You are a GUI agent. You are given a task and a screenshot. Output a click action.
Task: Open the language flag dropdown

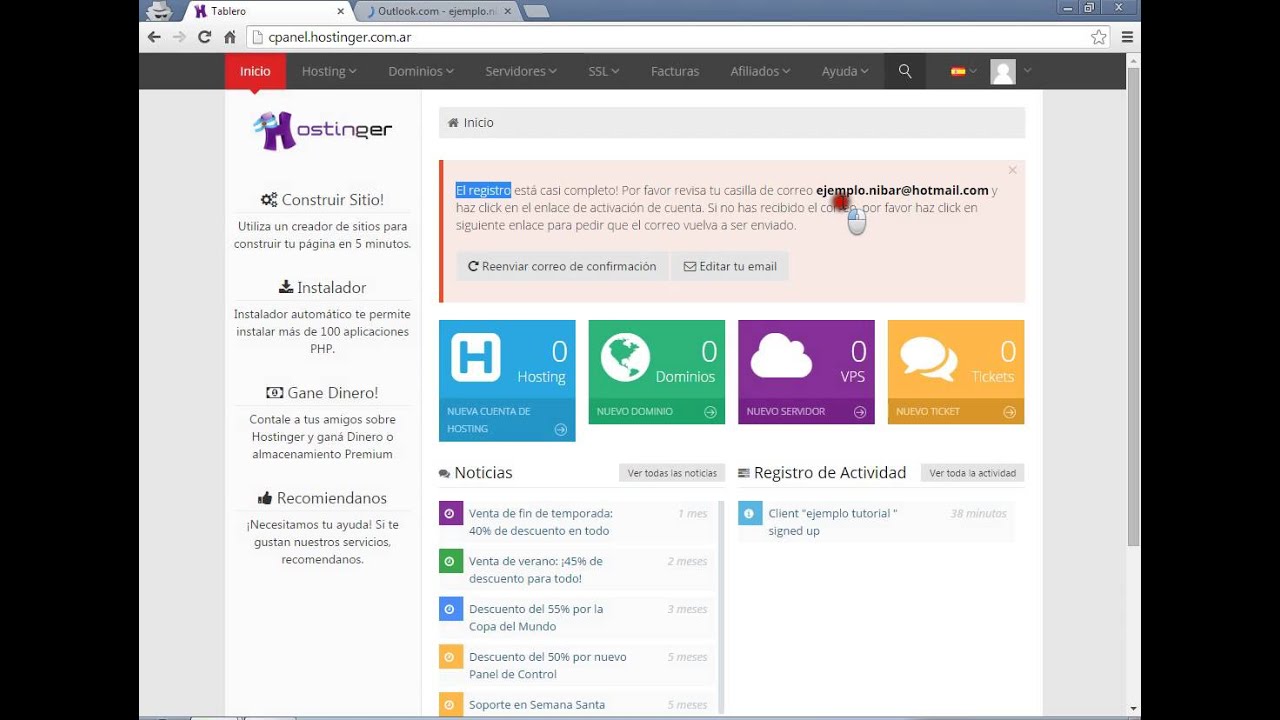click(x=963, y=71)
